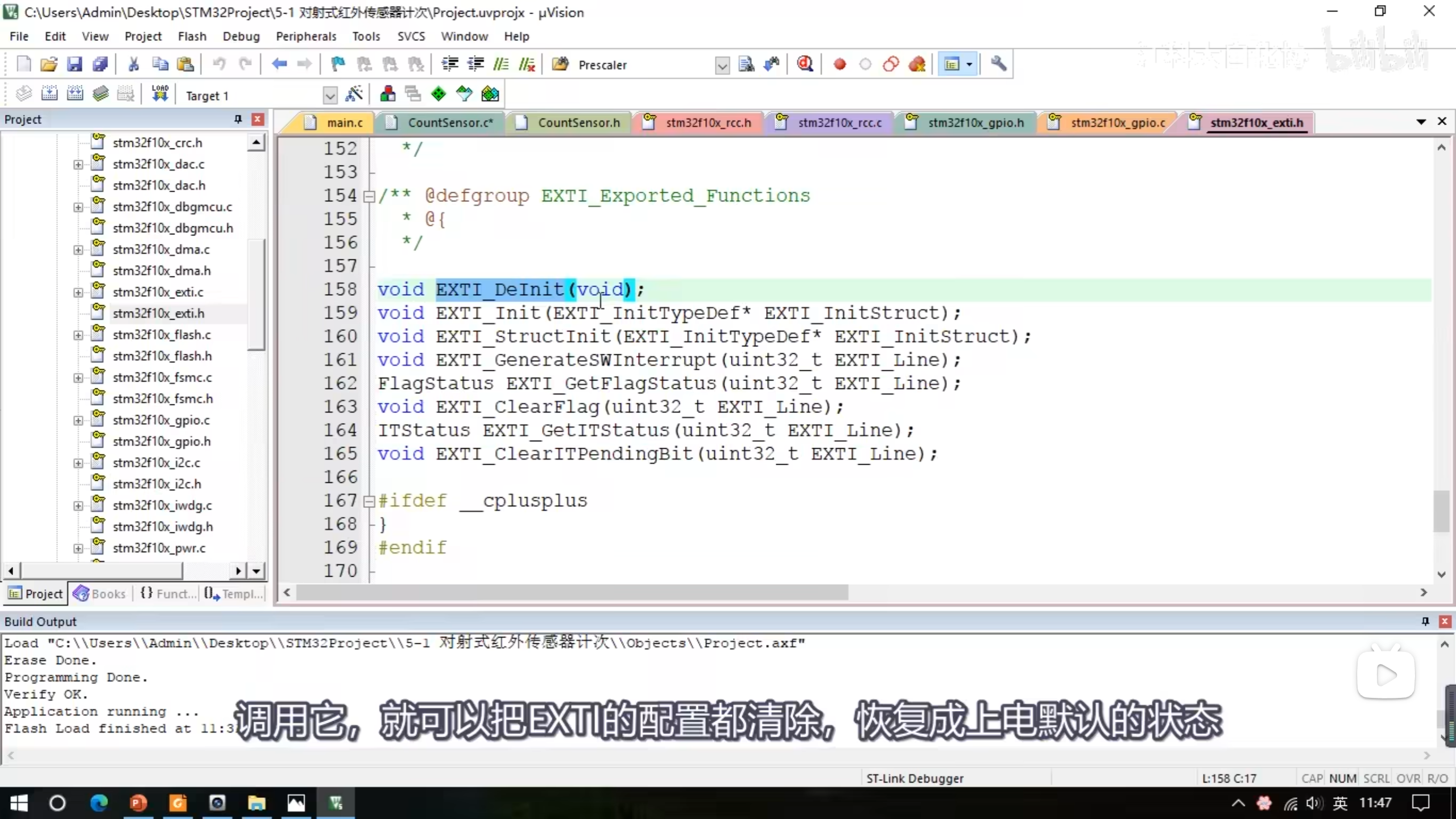Toggle bookmark flag toolbar icon
The height and width of the screenshot is (819, 1456).
tap(338, 64)
